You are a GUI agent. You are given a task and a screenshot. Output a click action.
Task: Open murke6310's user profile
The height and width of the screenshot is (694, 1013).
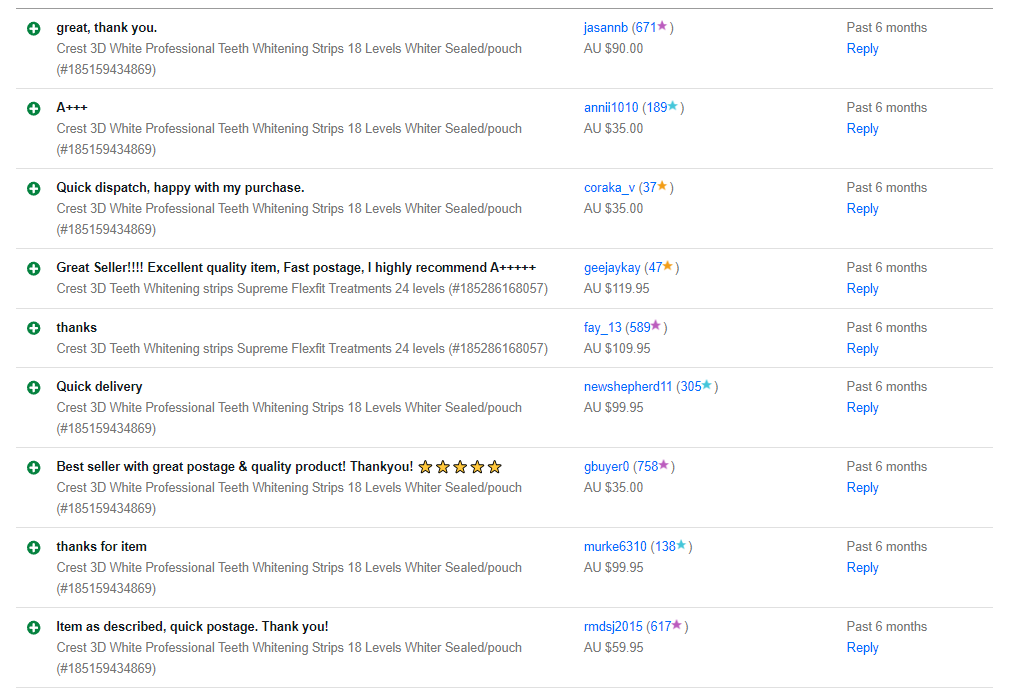pyautogui.click(x=614, y=547)
